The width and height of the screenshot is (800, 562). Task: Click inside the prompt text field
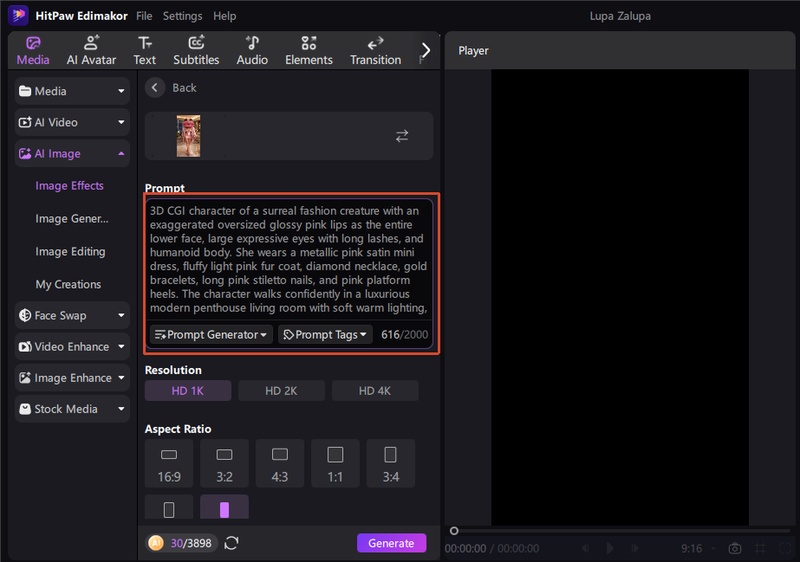[289, 260]
